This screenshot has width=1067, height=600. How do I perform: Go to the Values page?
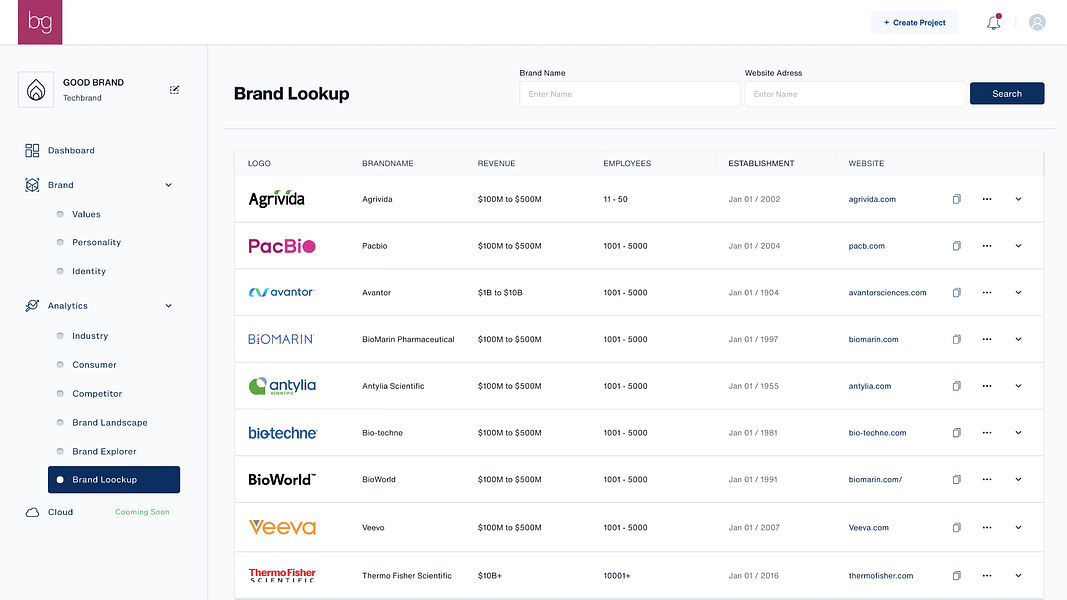(86, 214)
